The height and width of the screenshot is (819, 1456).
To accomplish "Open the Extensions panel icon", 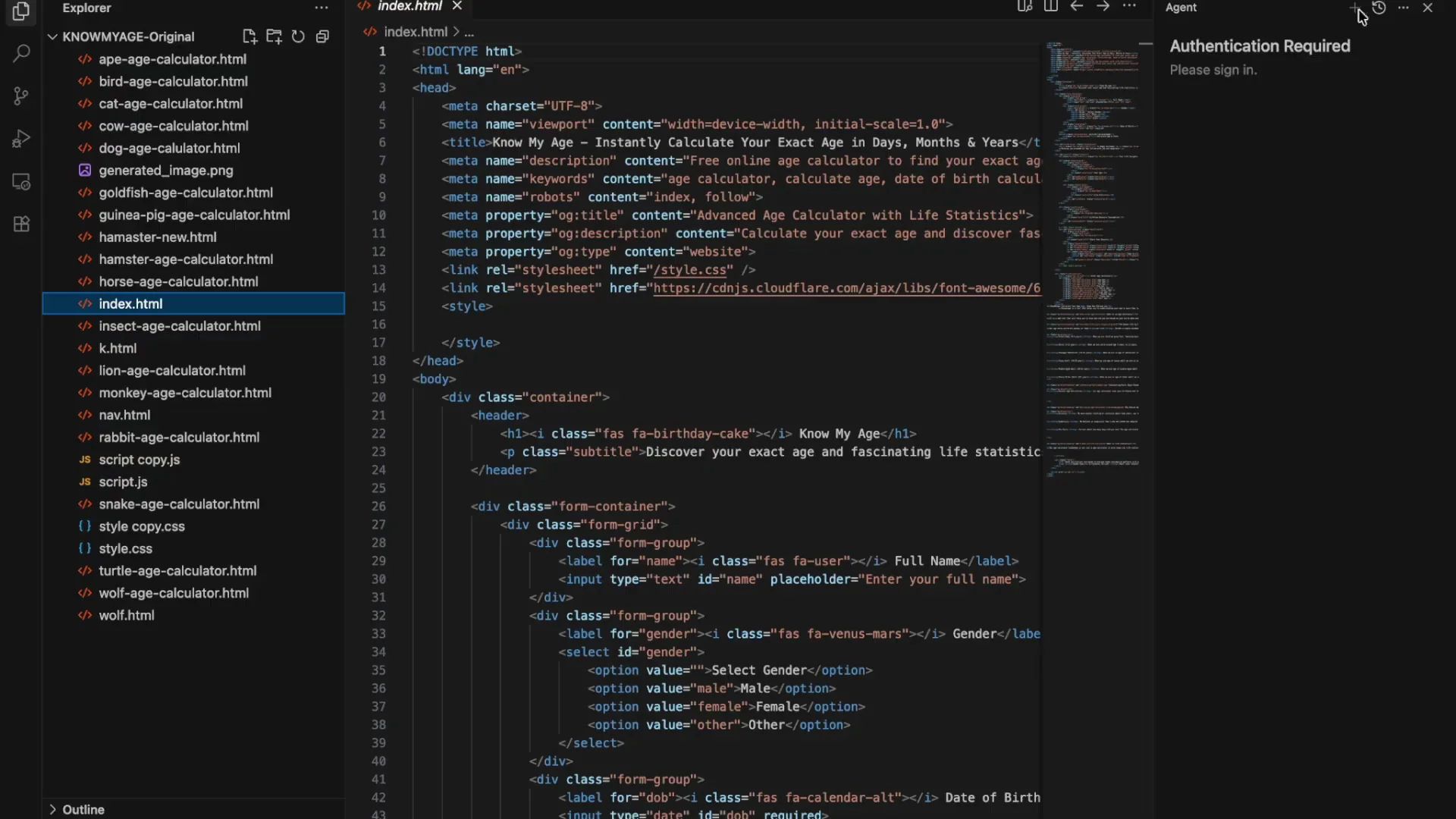I will [x=21, y=224].
